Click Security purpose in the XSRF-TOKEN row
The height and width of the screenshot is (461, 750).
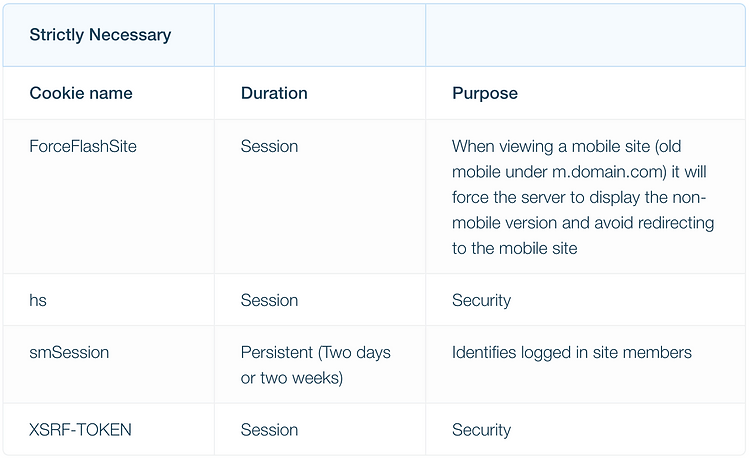(x=481, y=430)
